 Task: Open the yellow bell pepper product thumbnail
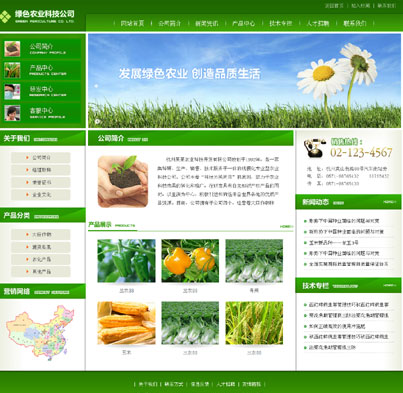(x=190, y=261)
